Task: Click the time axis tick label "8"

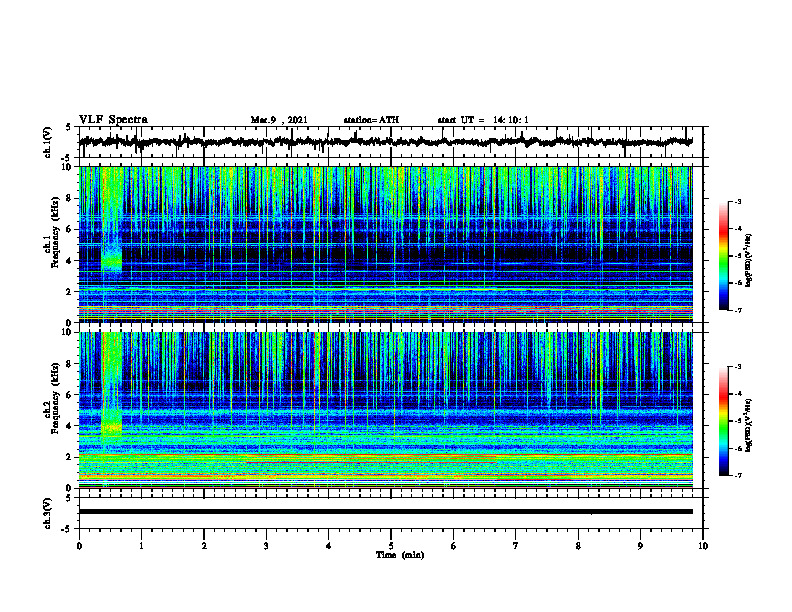Action: click(x=578, y=546)
